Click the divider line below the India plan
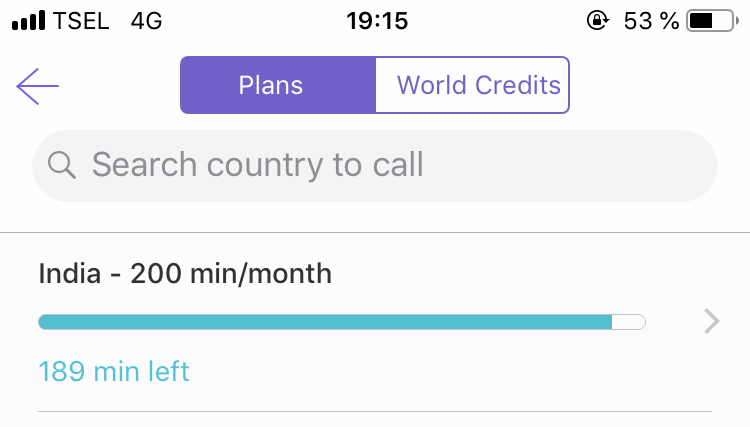 point(375,411)
